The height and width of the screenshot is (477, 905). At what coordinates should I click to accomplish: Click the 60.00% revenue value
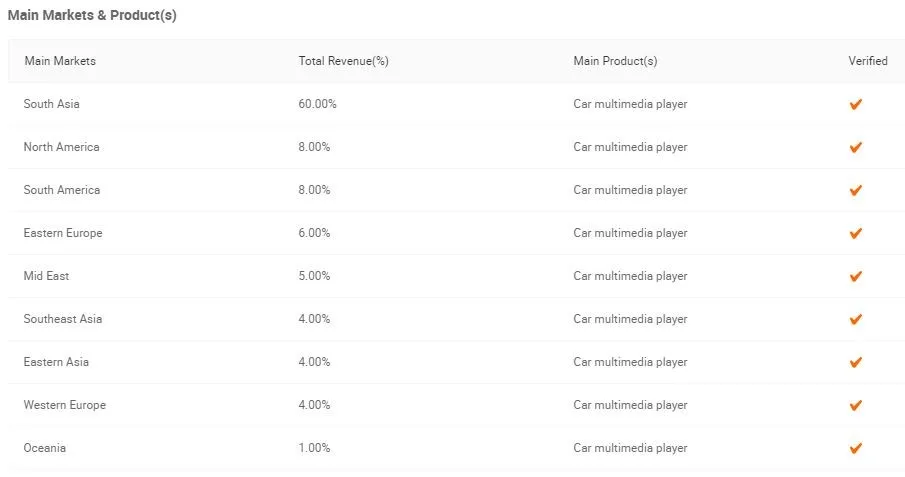[317, 104]
